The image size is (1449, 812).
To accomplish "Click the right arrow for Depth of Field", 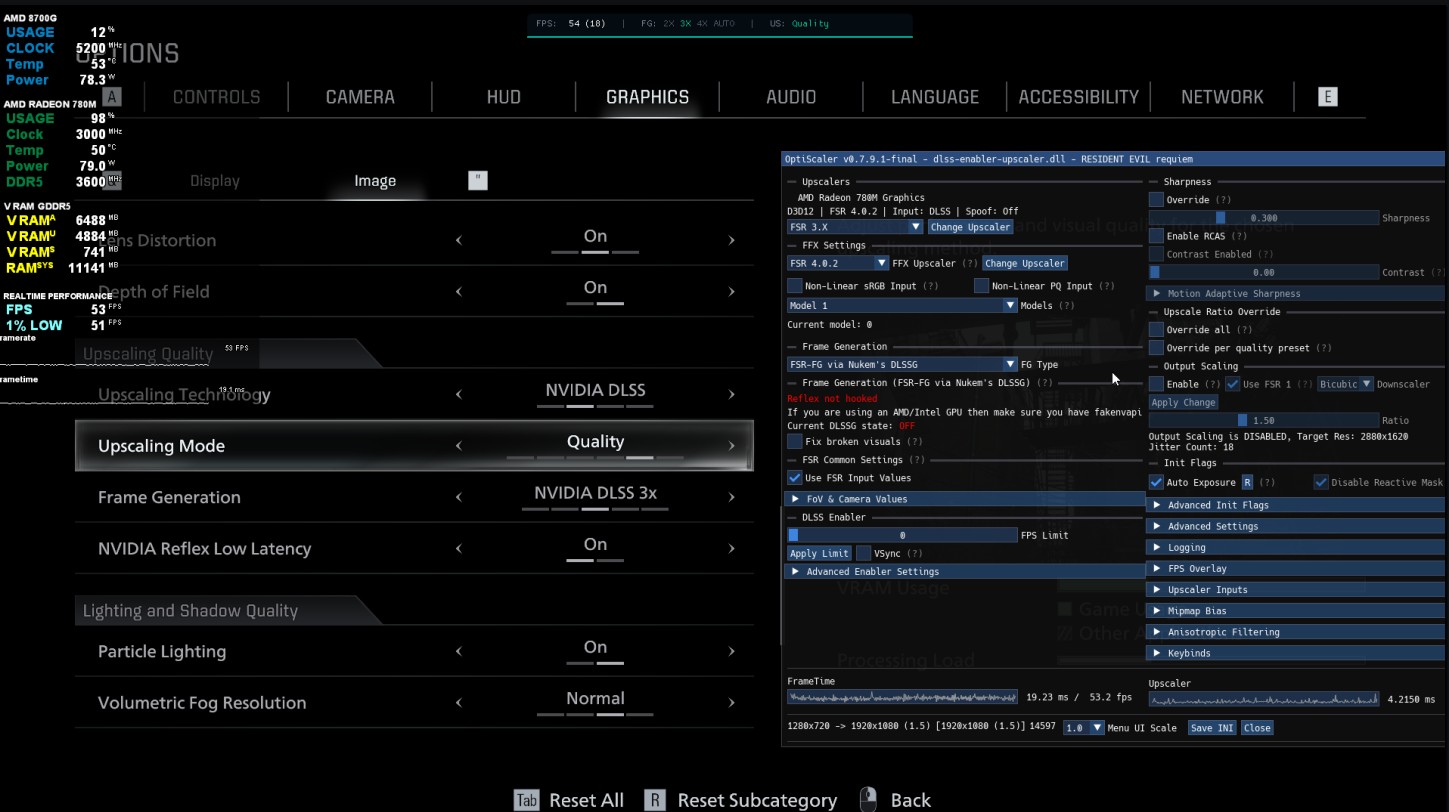I will (x=731, y=292).
